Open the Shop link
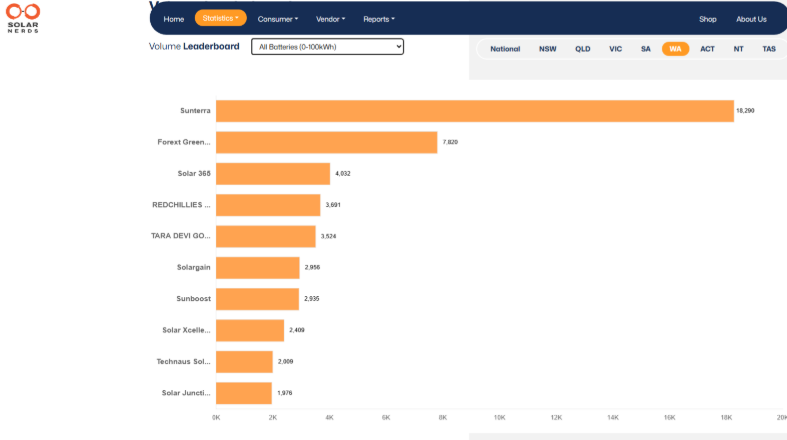Viewport: 787px width, 440px height. pyautogui.click(x=708, y=19)
